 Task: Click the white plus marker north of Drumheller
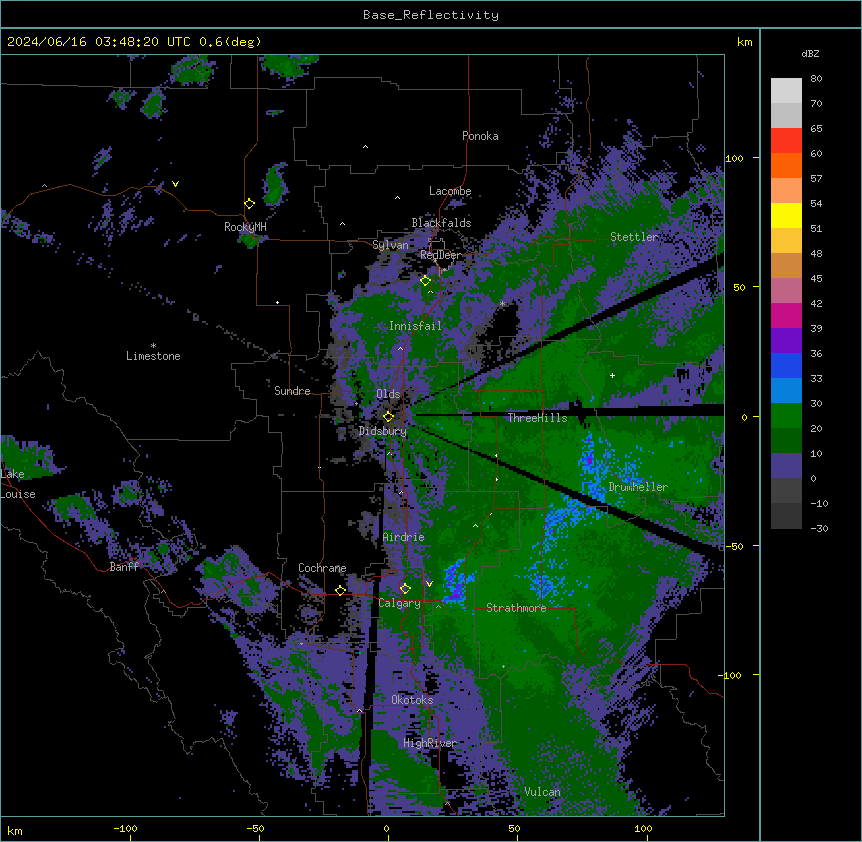612,375
